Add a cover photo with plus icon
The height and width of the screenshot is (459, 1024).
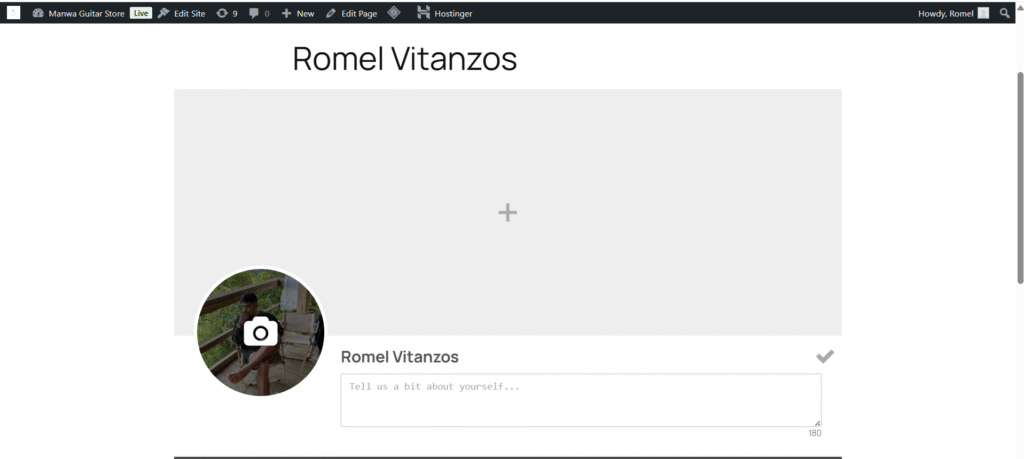click(x=508, y=212)
